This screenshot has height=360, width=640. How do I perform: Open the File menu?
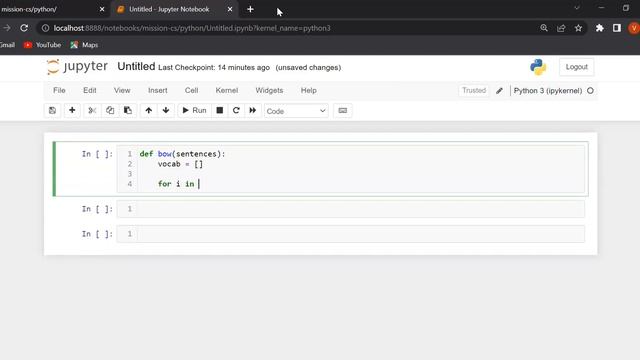pyautogui.click(x=59, y=91)
